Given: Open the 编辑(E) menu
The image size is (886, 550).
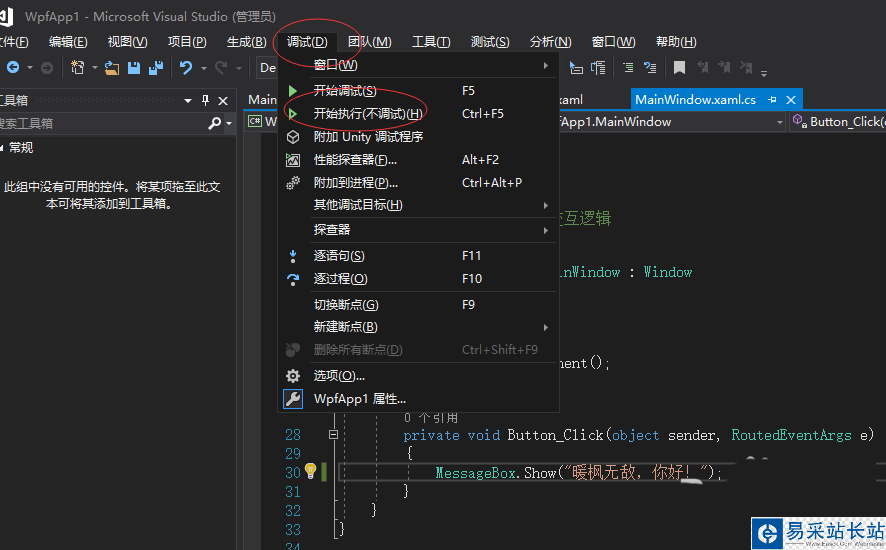Looking at the screenshot, I should point(68,42).
